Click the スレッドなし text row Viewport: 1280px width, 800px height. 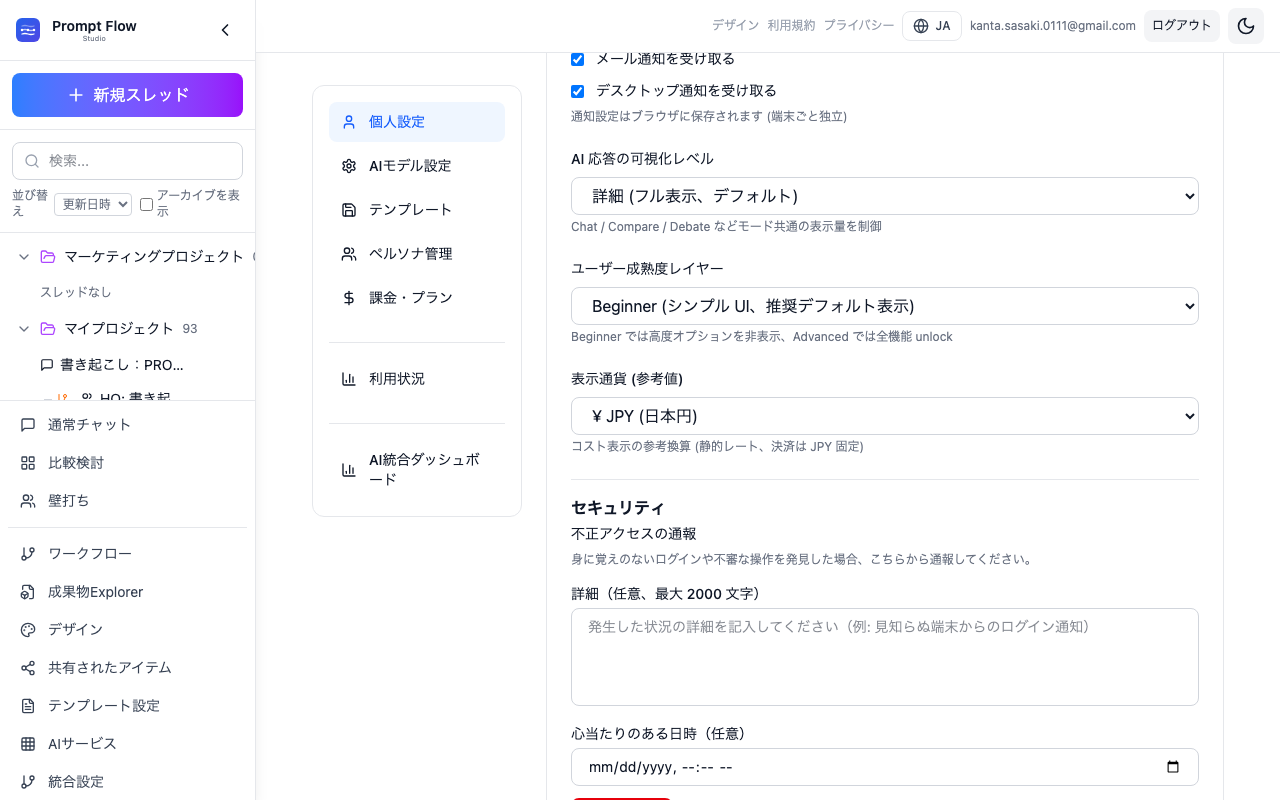pos(76,293)
